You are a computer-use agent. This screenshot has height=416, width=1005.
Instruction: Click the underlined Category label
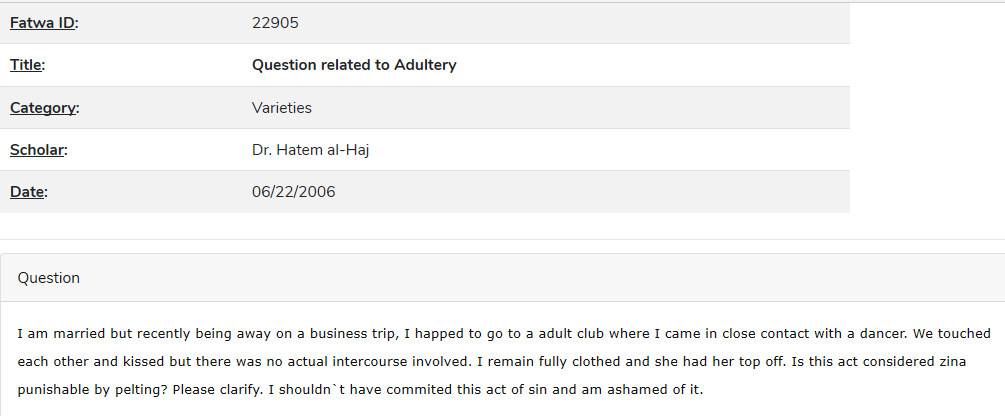point(42,108)
